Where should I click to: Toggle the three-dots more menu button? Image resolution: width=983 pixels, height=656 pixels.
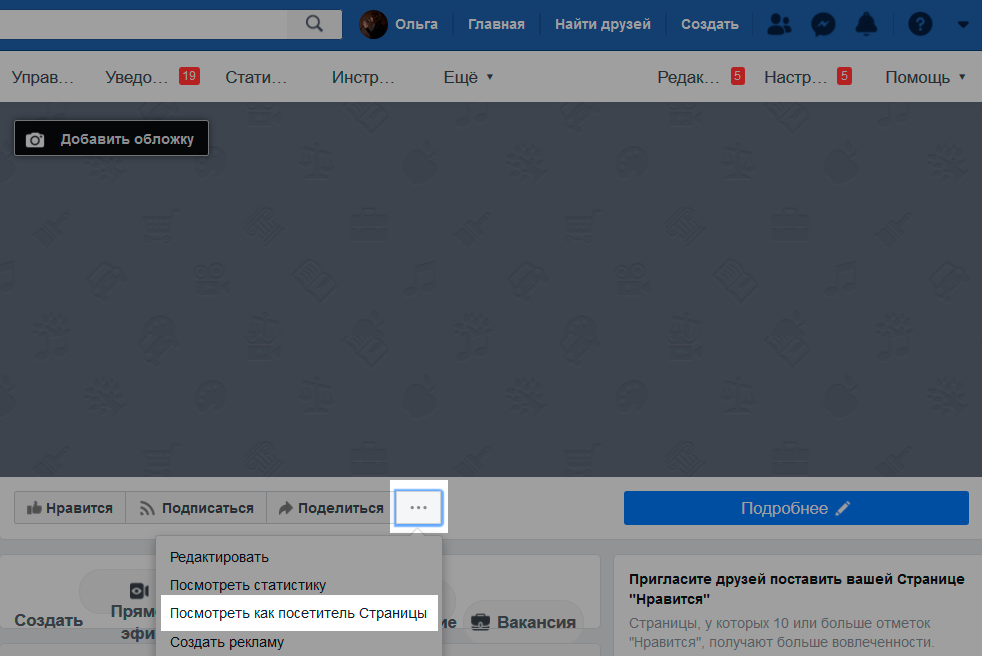[419, 507]
